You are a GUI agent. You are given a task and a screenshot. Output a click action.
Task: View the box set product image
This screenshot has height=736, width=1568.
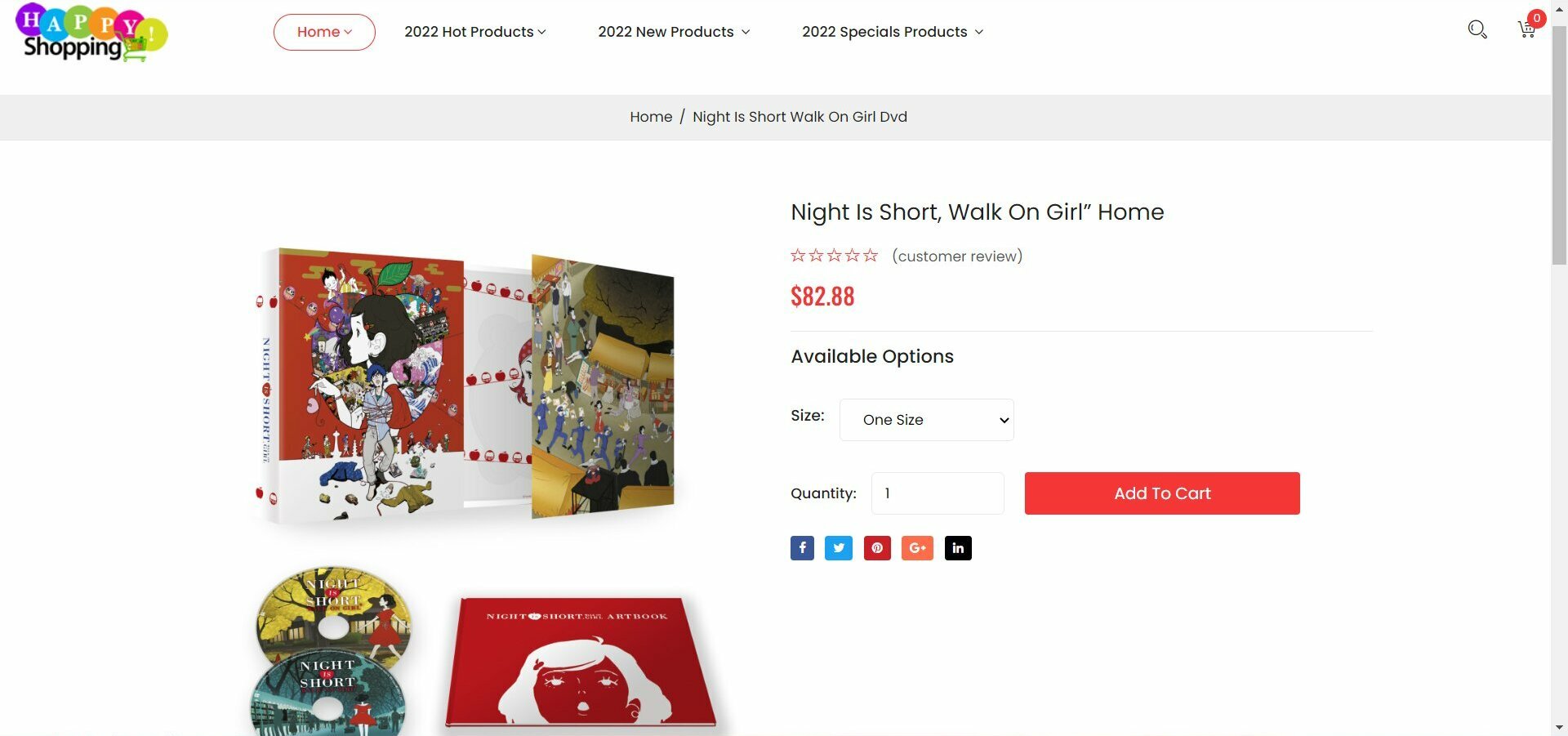pos(465,384)
